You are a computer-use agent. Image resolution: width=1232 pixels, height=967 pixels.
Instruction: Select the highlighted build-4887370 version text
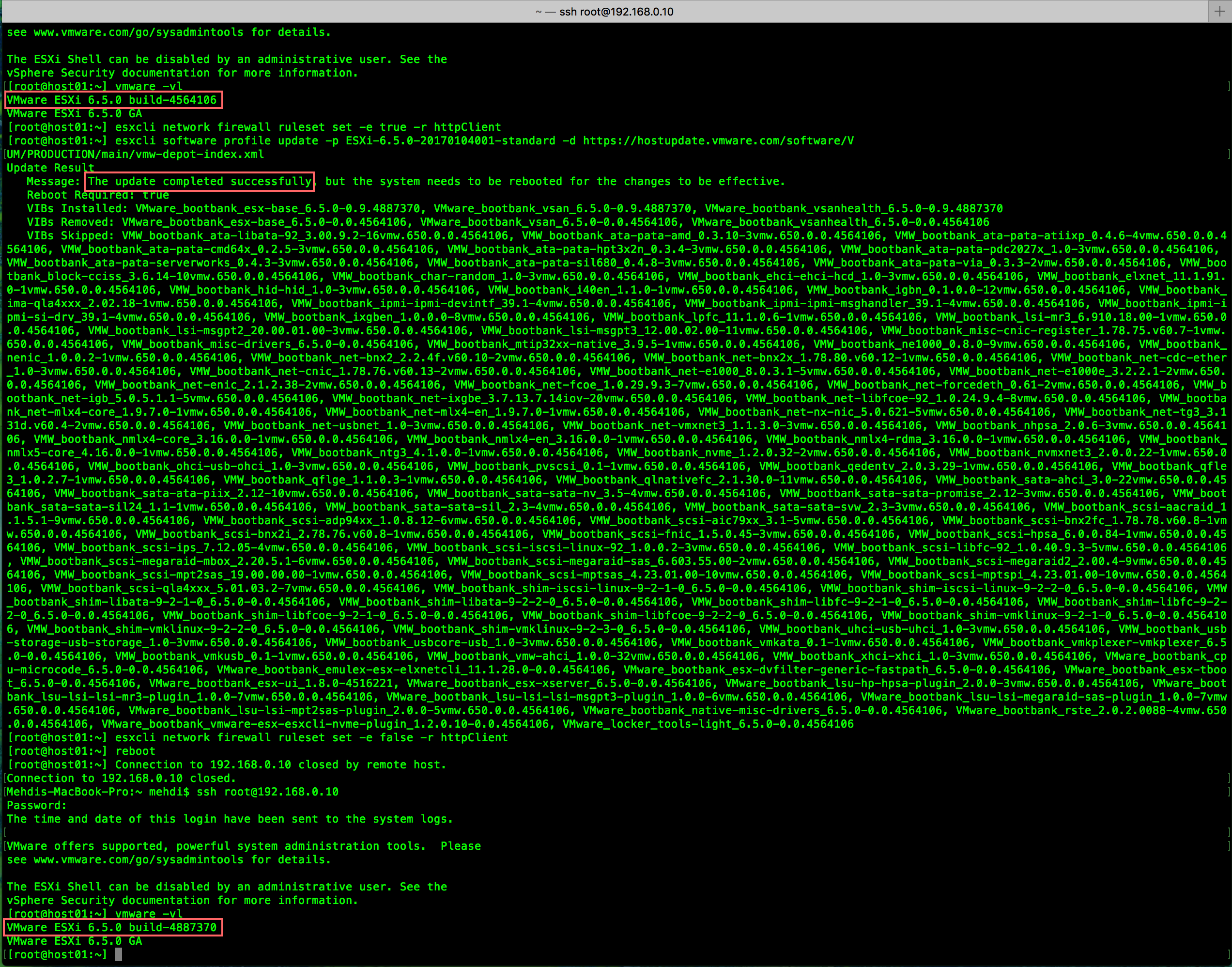click(x=113, y=927)
